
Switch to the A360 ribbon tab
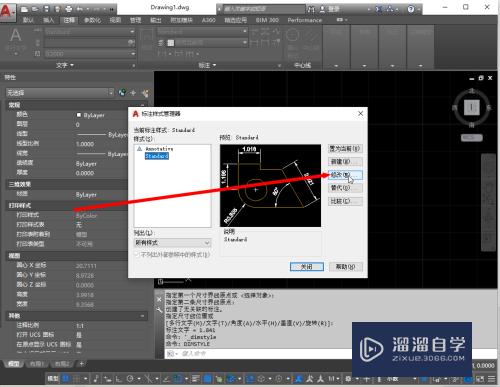(x=209, y=20)
